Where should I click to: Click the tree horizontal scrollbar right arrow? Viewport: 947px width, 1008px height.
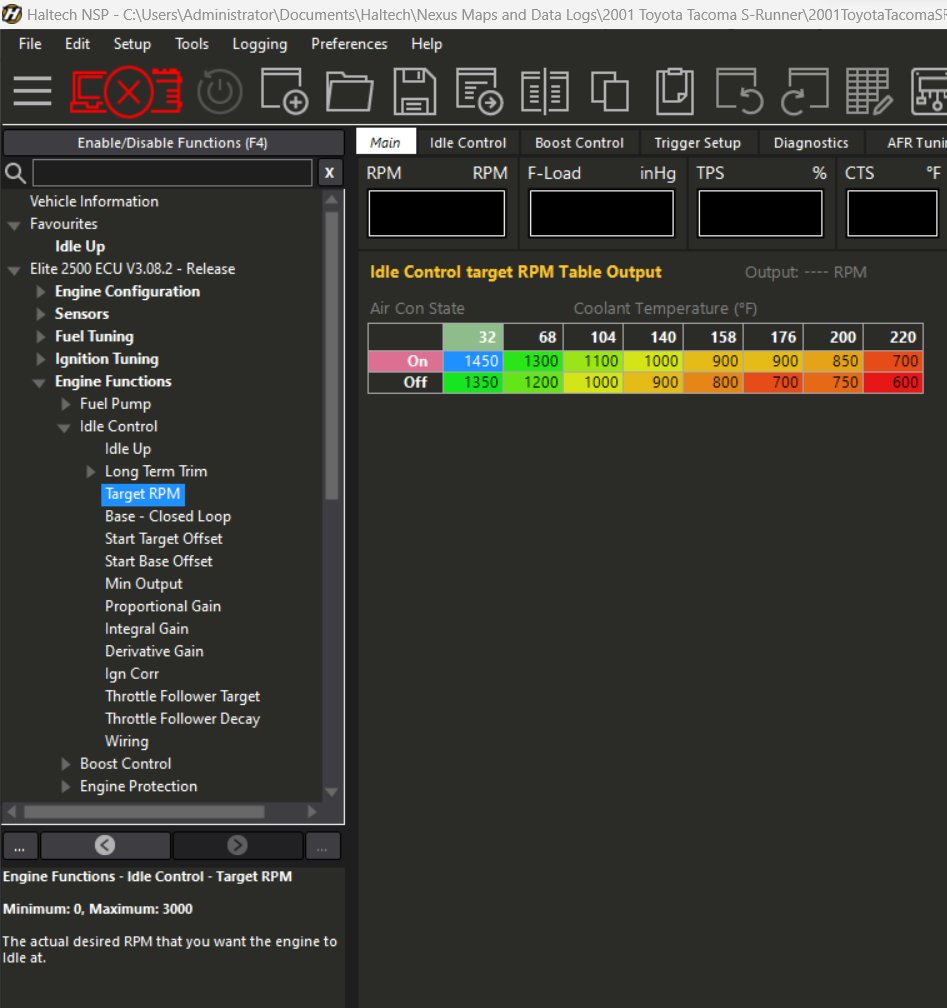pyautogui.click(x=312, y=812)
